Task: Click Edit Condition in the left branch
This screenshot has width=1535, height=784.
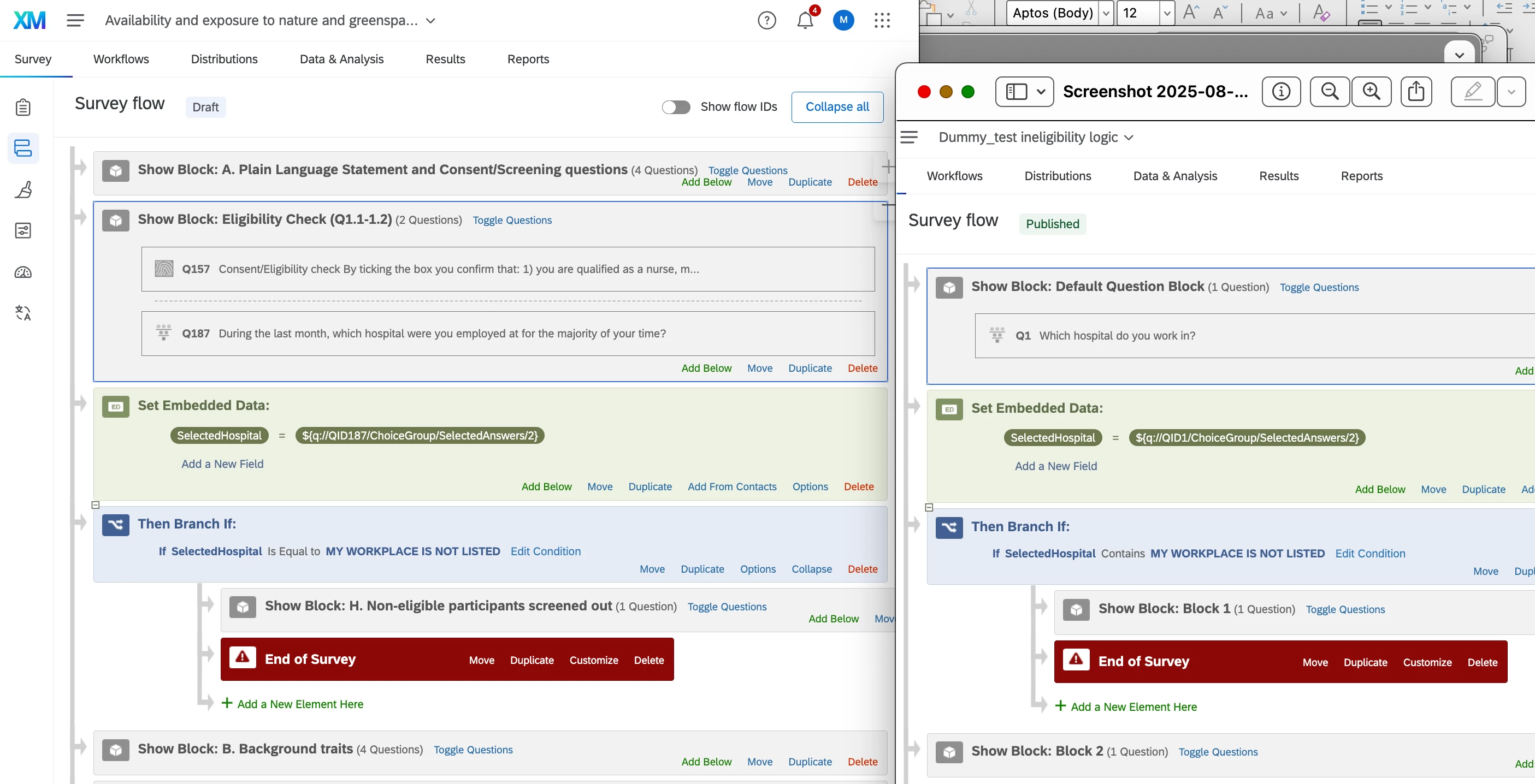Action: (545, 551)
